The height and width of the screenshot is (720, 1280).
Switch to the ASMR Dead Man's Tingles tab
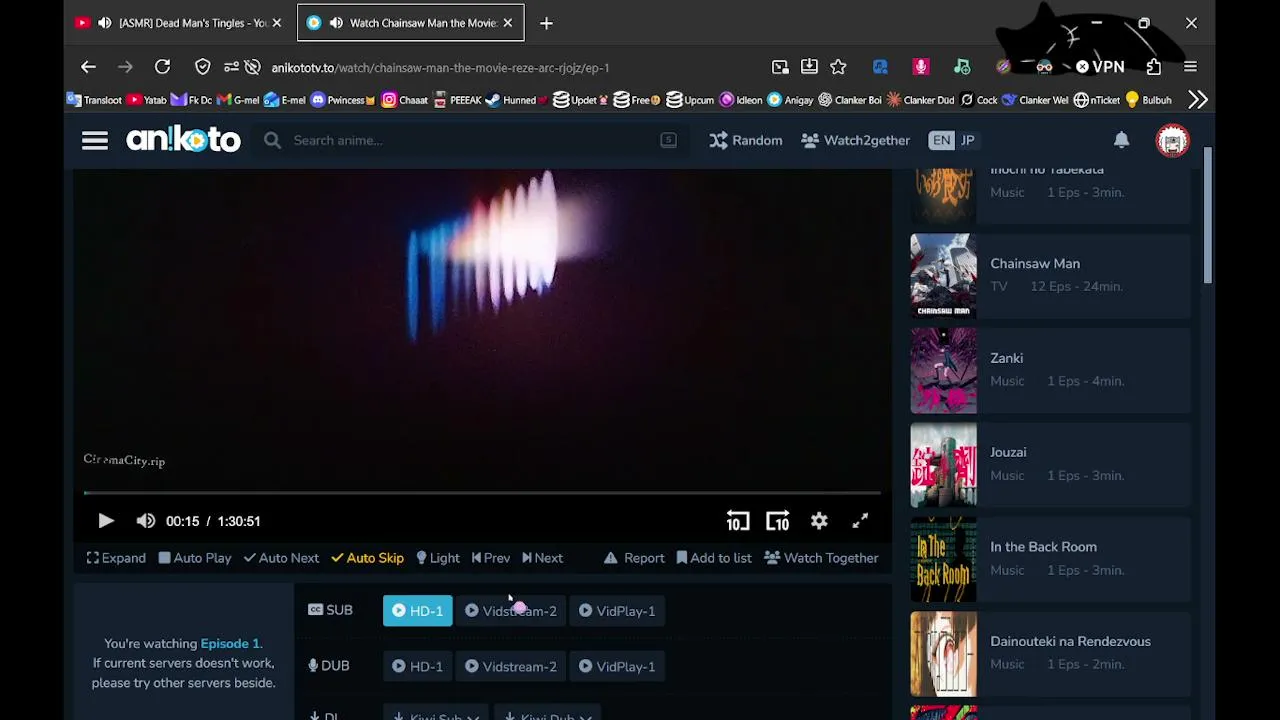[x=180, y=23]
